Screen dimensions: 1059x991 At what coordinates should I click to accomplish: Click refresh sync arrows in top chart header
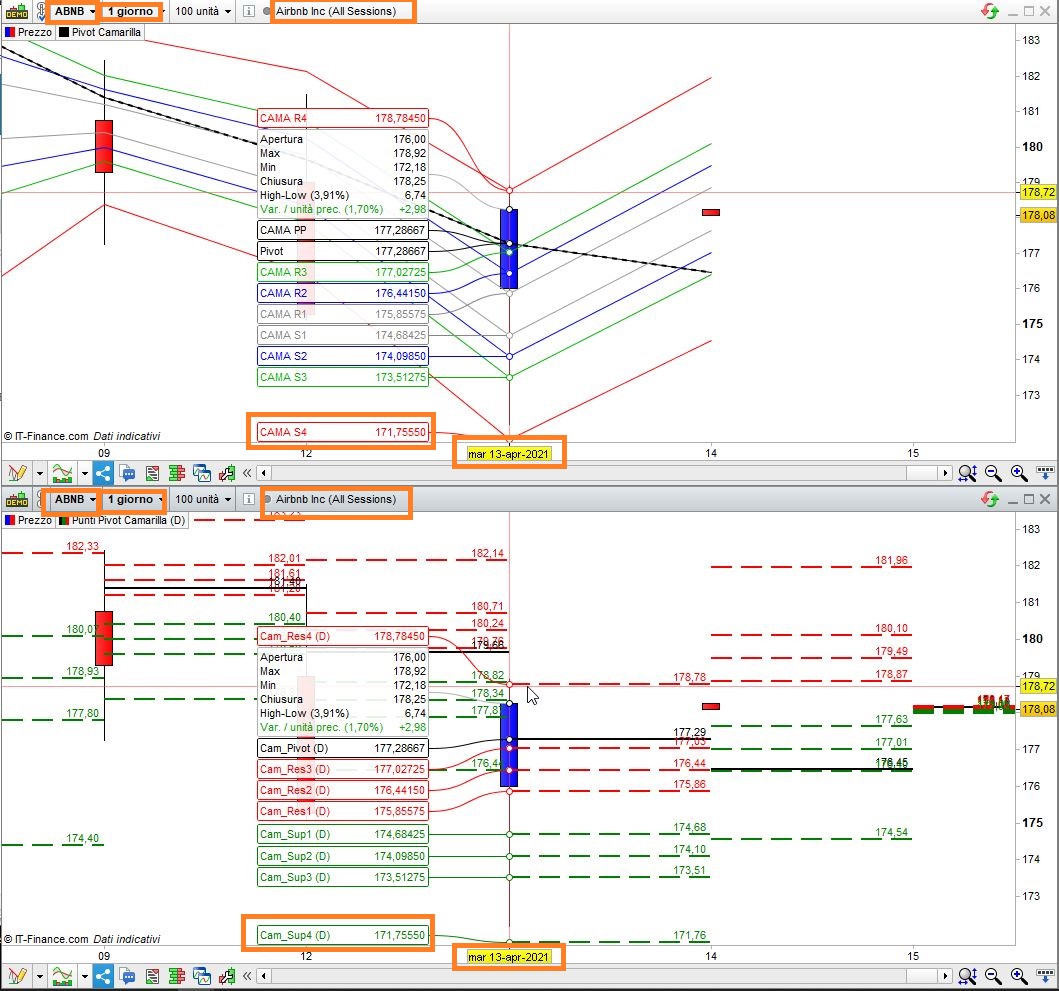tap(990, 11)
